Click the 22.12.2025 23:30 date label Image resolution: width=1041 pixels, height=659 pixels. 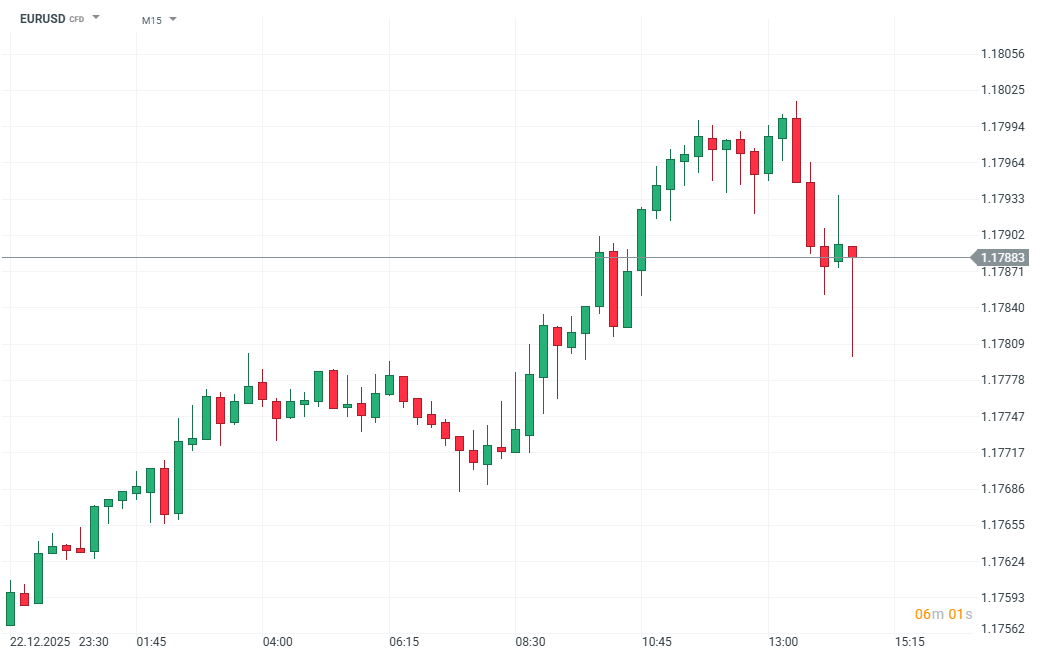[59, 641]
